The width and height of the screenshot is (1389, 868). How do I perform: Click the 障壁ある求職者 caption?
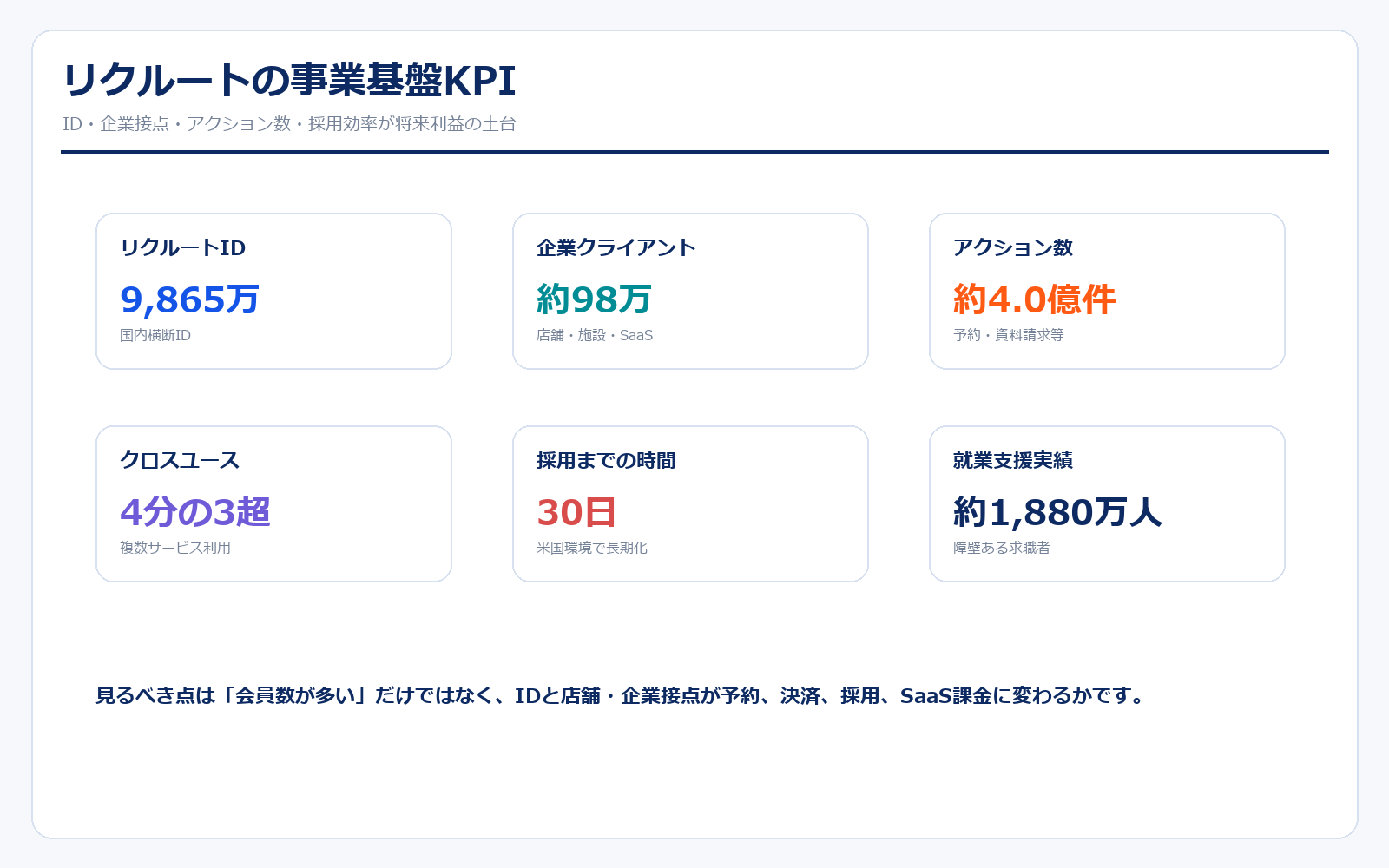(1002, 548)
